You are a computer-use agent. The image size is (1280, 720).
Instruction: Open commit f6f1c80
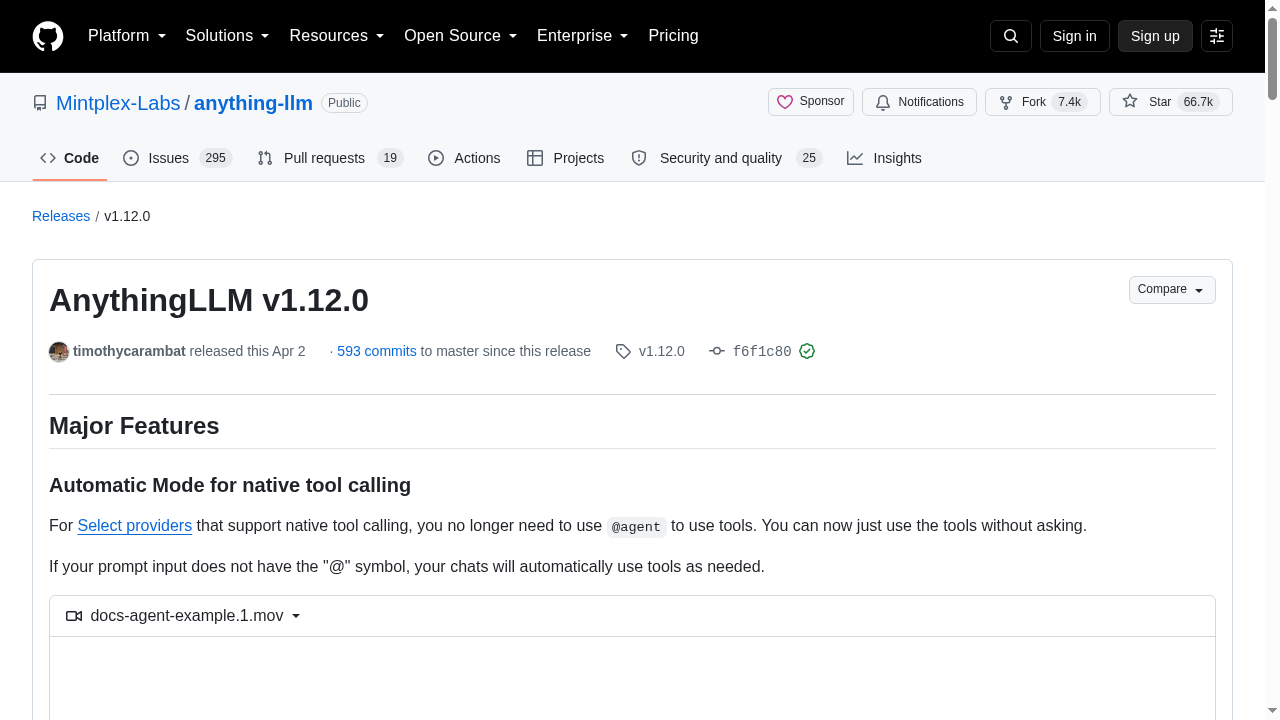[762, 352]
